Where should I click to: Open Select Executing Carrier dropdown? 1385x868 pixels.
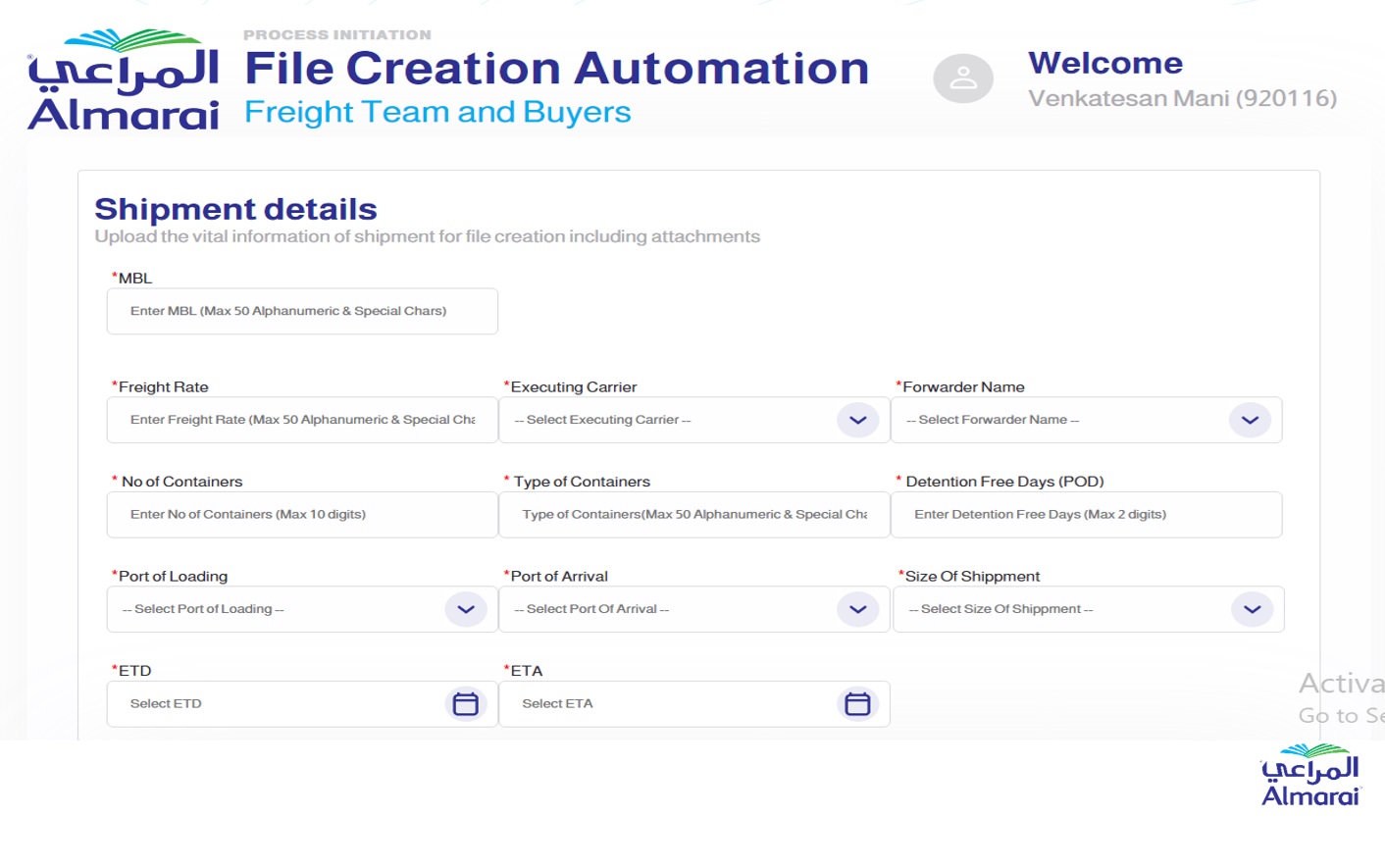click(x=667, y=420)
